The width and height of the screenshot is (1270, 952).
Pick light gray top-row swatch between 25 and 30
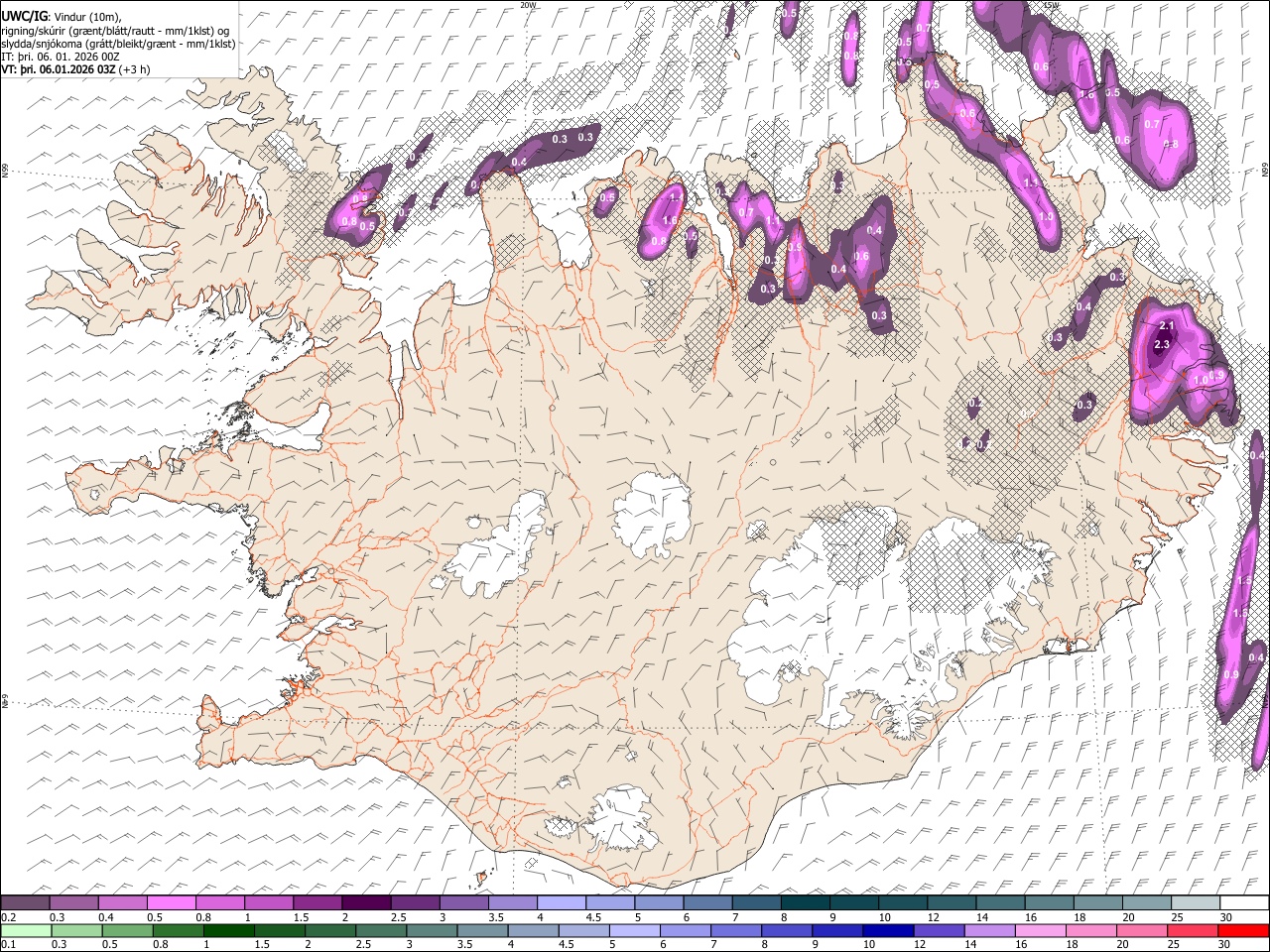[1196, 903]
